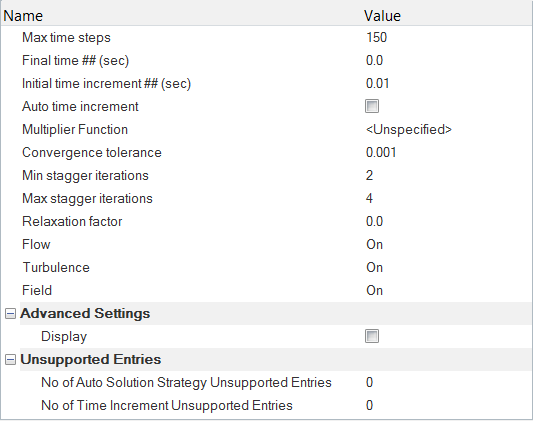Collapse the Unsupported Entries section

10,359
